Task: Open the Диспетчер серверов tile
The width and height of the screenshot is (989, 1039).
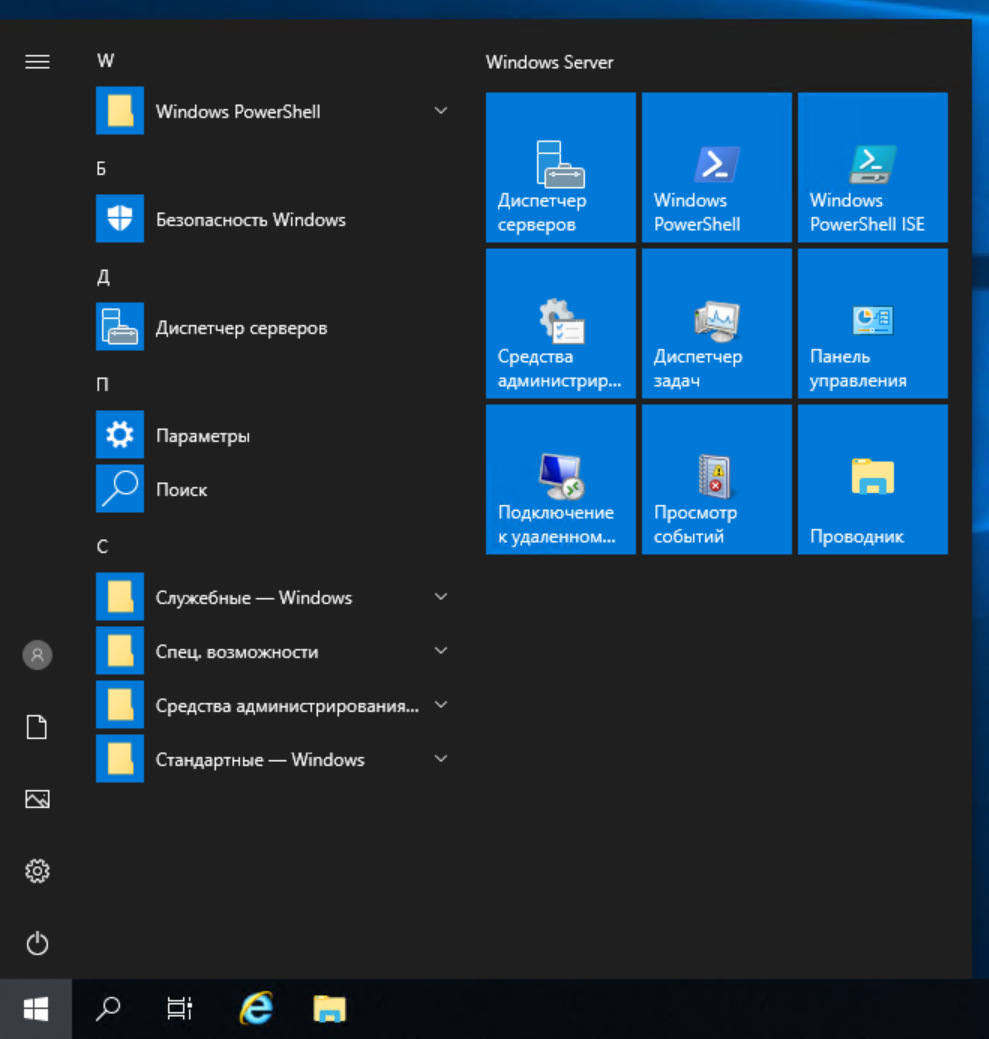Action: [560, 167]
